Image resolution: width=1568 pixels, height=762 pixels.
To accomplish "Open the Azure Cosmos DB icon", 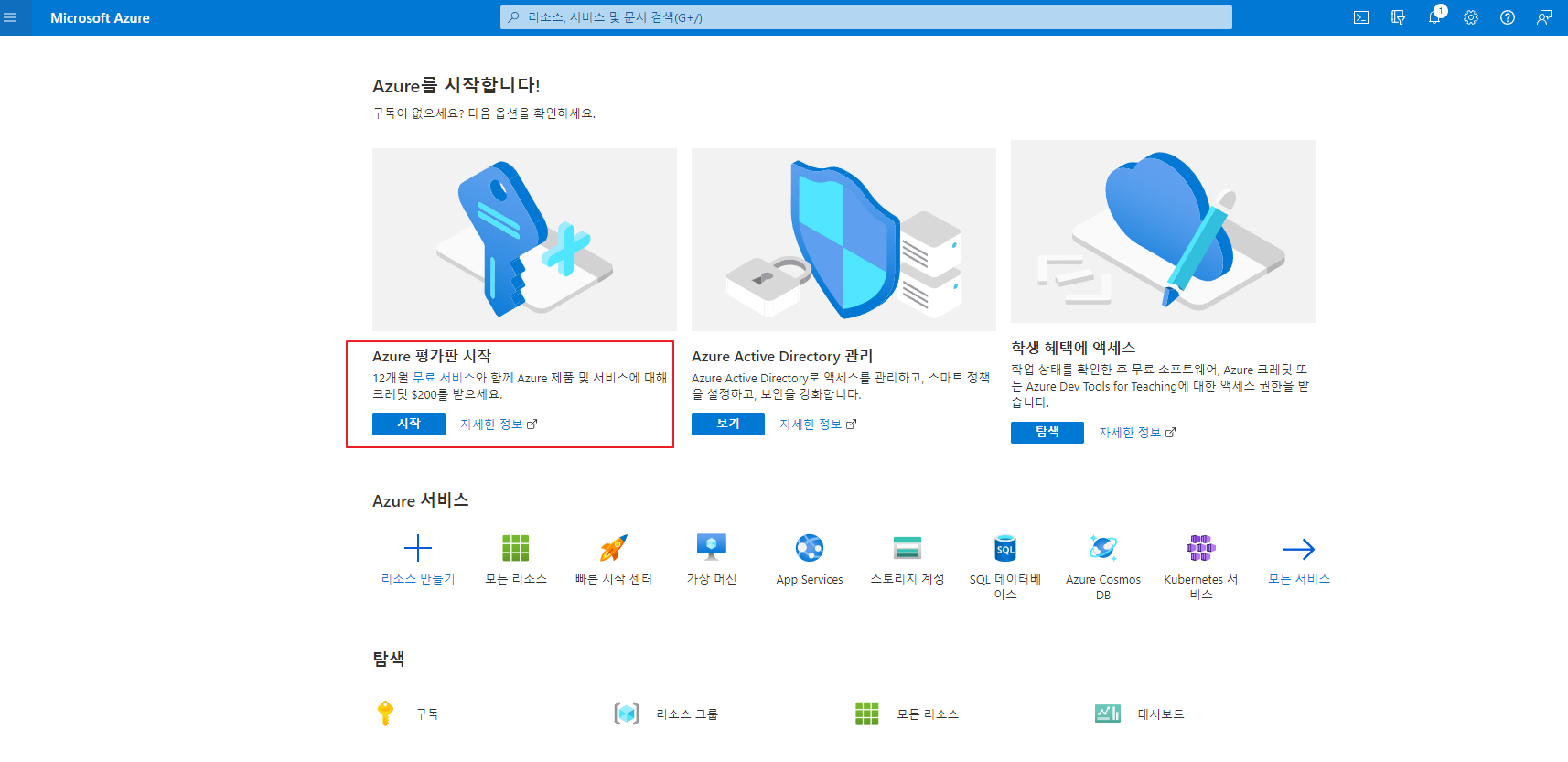I will [x=1103, y=548].
